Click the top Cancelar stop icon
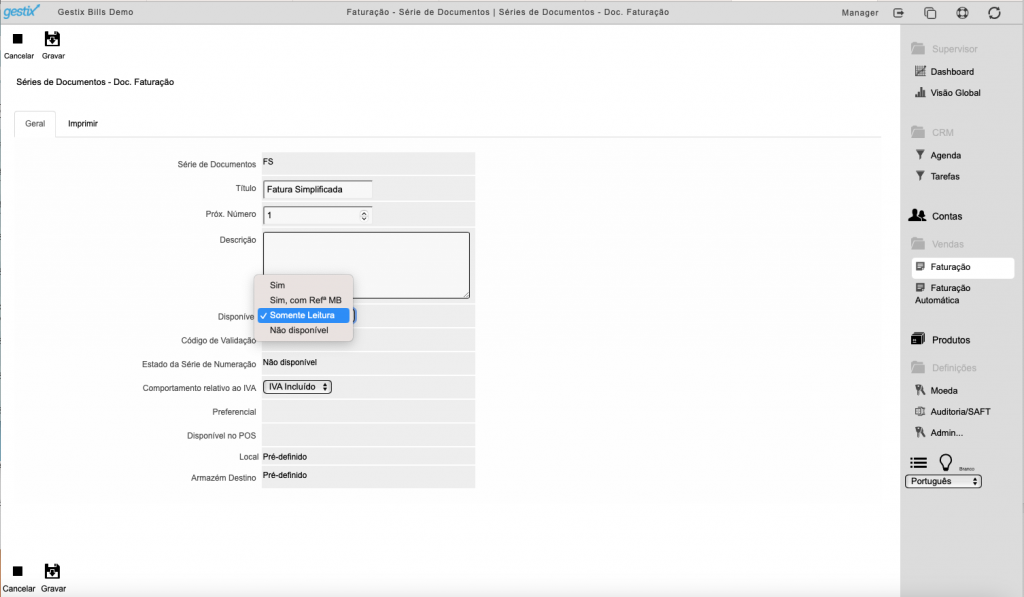Viewport: 1024px width, 597px height. point(18,39)
